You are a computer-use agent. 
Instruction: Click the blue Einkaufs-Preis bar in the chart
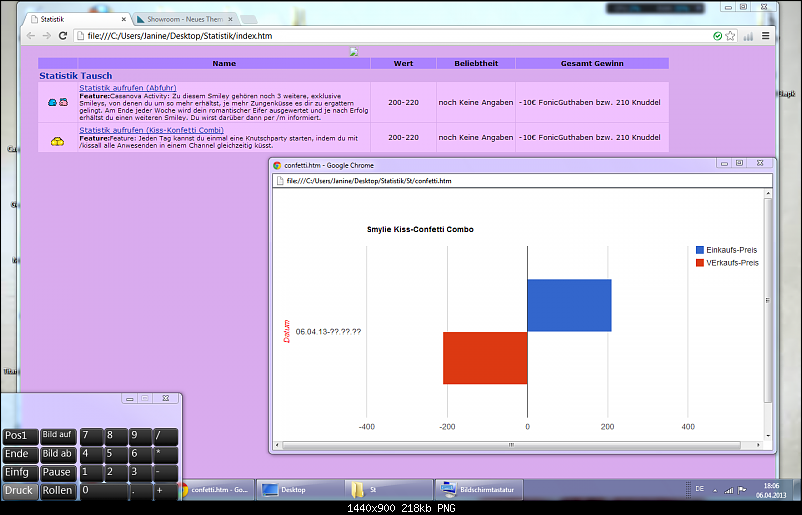[x=569, y=305]
